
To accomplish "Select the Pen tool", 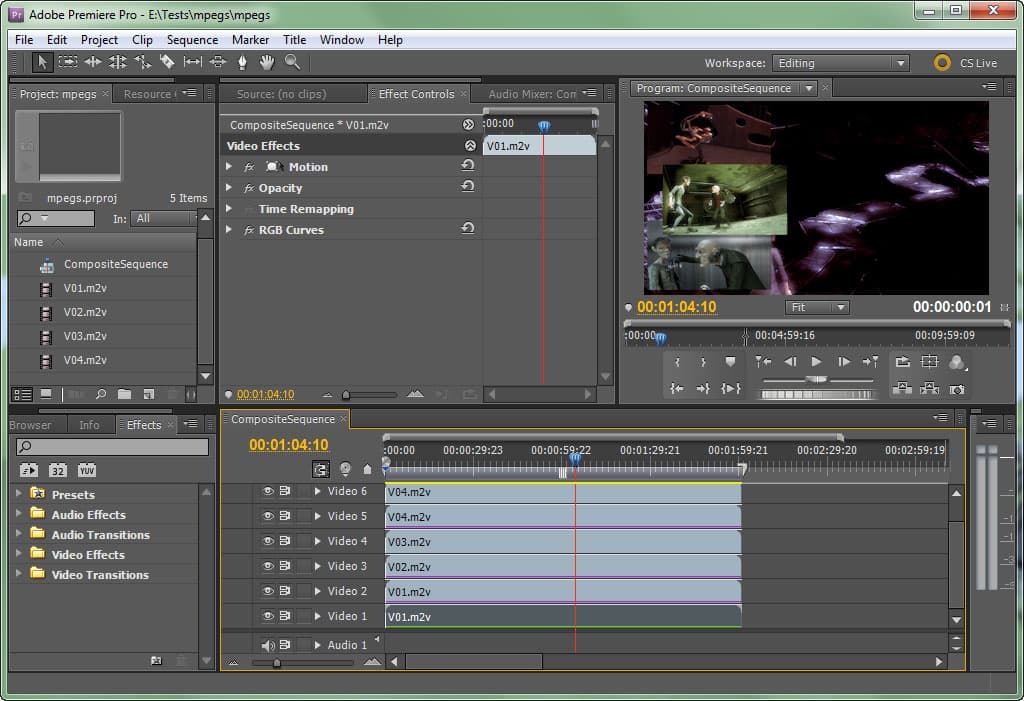I will pyautogui.click(x=242, y=62).
